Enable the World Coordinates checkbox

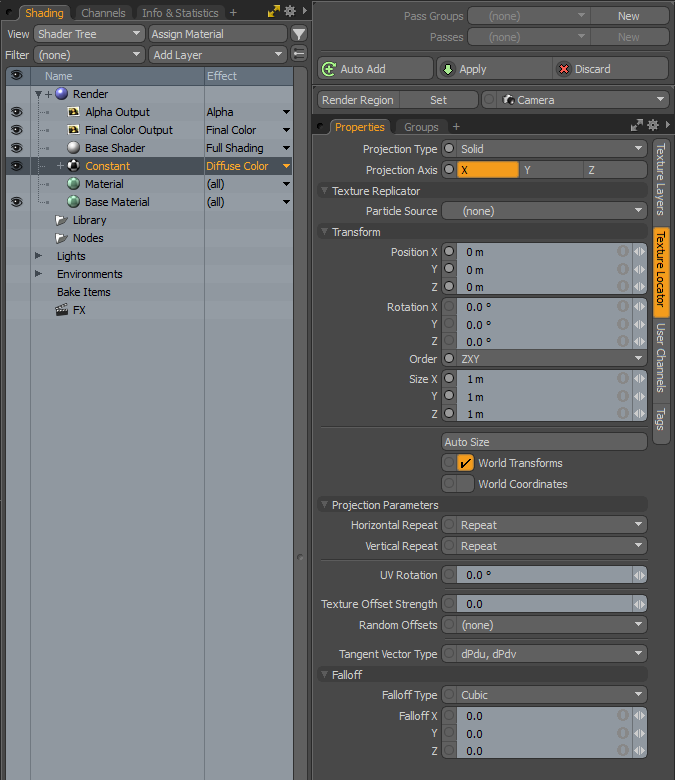tap(465, 484)
